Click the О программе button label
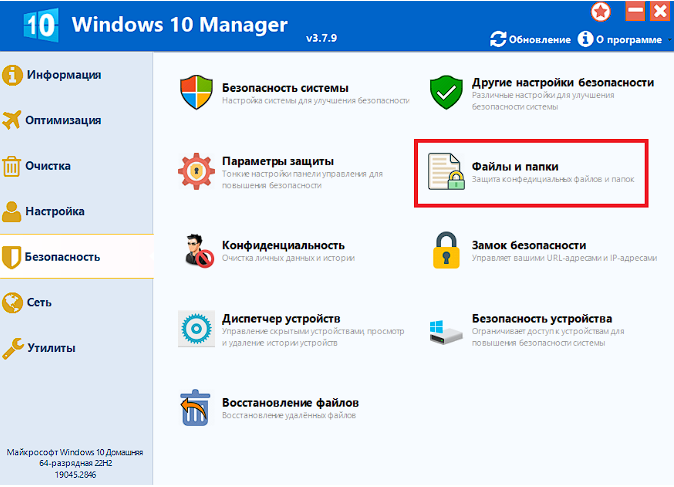 [629, 40]
